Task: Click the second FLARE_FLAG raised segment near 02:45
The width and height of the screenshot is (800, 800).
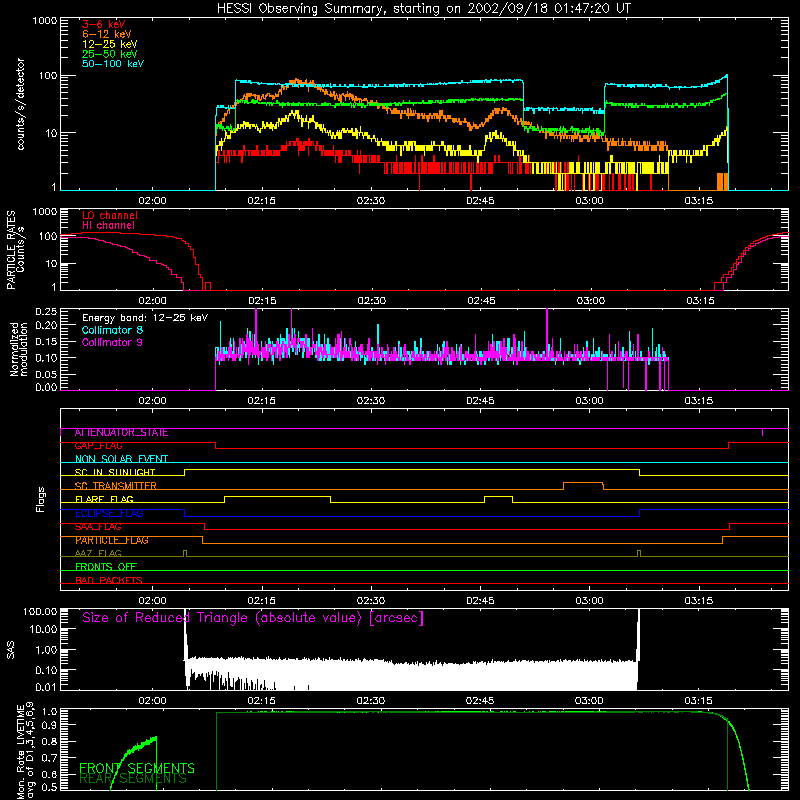Action: click(498, 496)
